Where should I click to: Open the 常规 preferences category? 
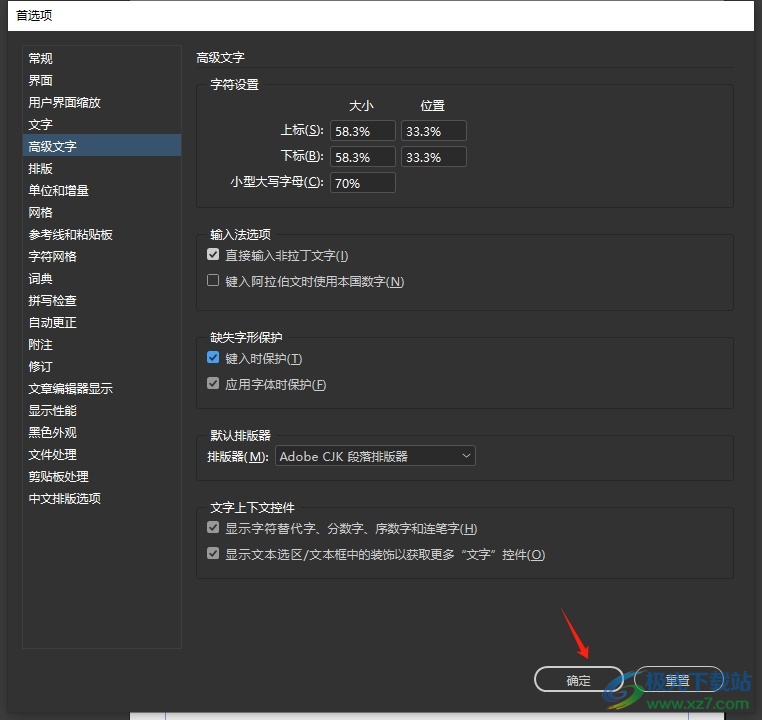102,58
